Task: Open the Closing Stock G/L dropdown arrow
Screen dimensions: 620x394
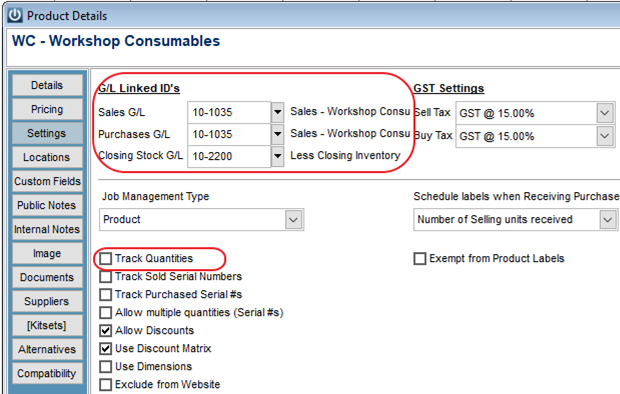Action: coord(278,156)
